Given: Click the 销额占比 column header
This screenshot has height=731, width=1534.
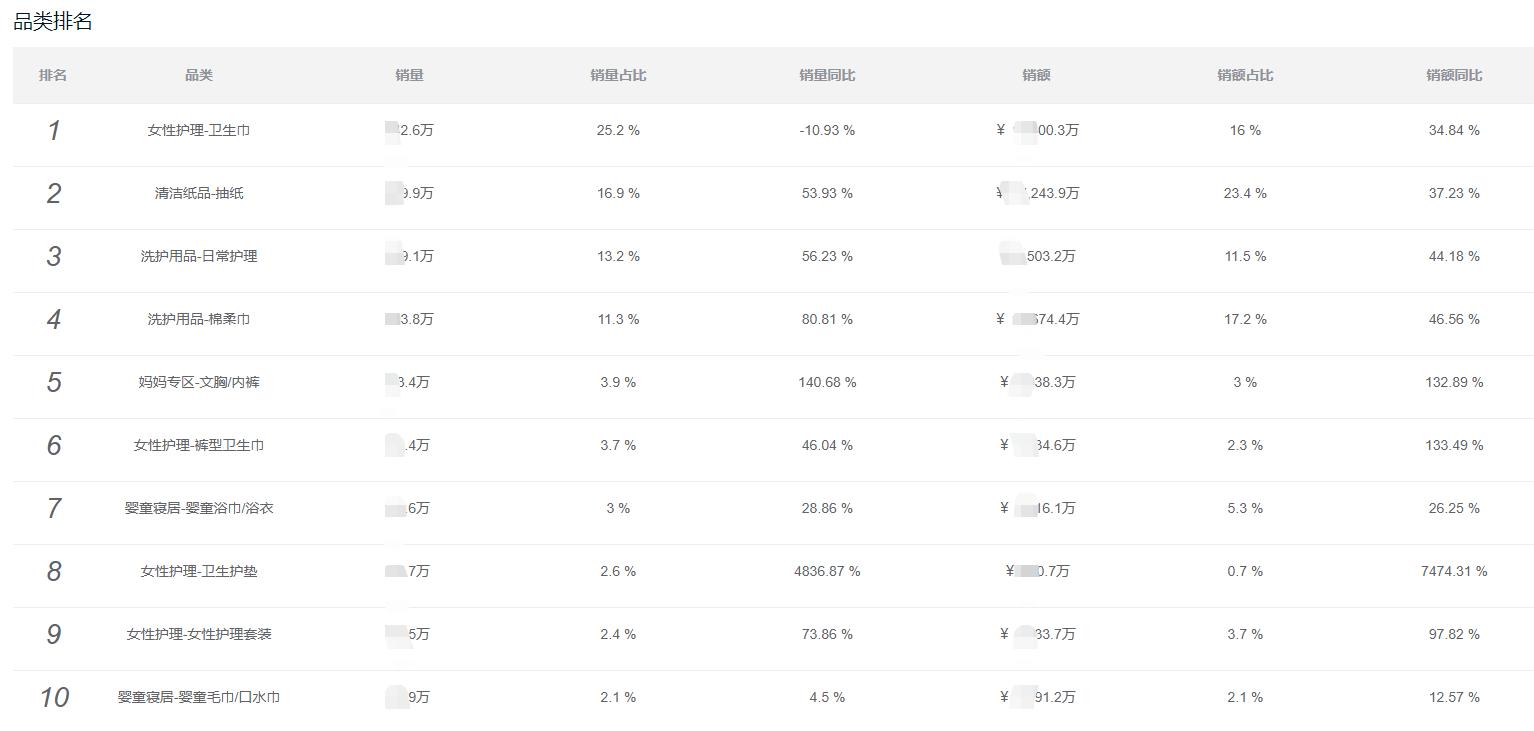Looking at the screenshot, I should click(x=1245, y=75).
